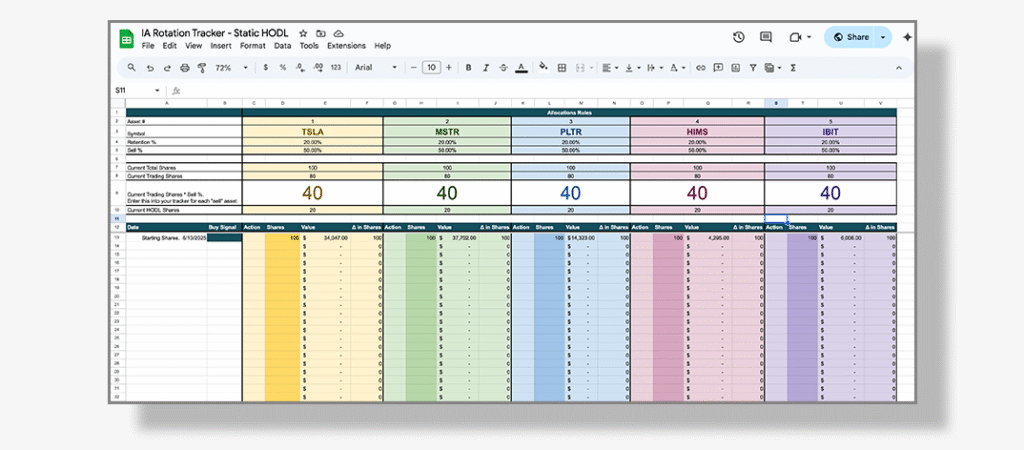The height and width of the screenshot is (450, 1024).
Task: Format selection as percent
Action: (x=283, y=67)
